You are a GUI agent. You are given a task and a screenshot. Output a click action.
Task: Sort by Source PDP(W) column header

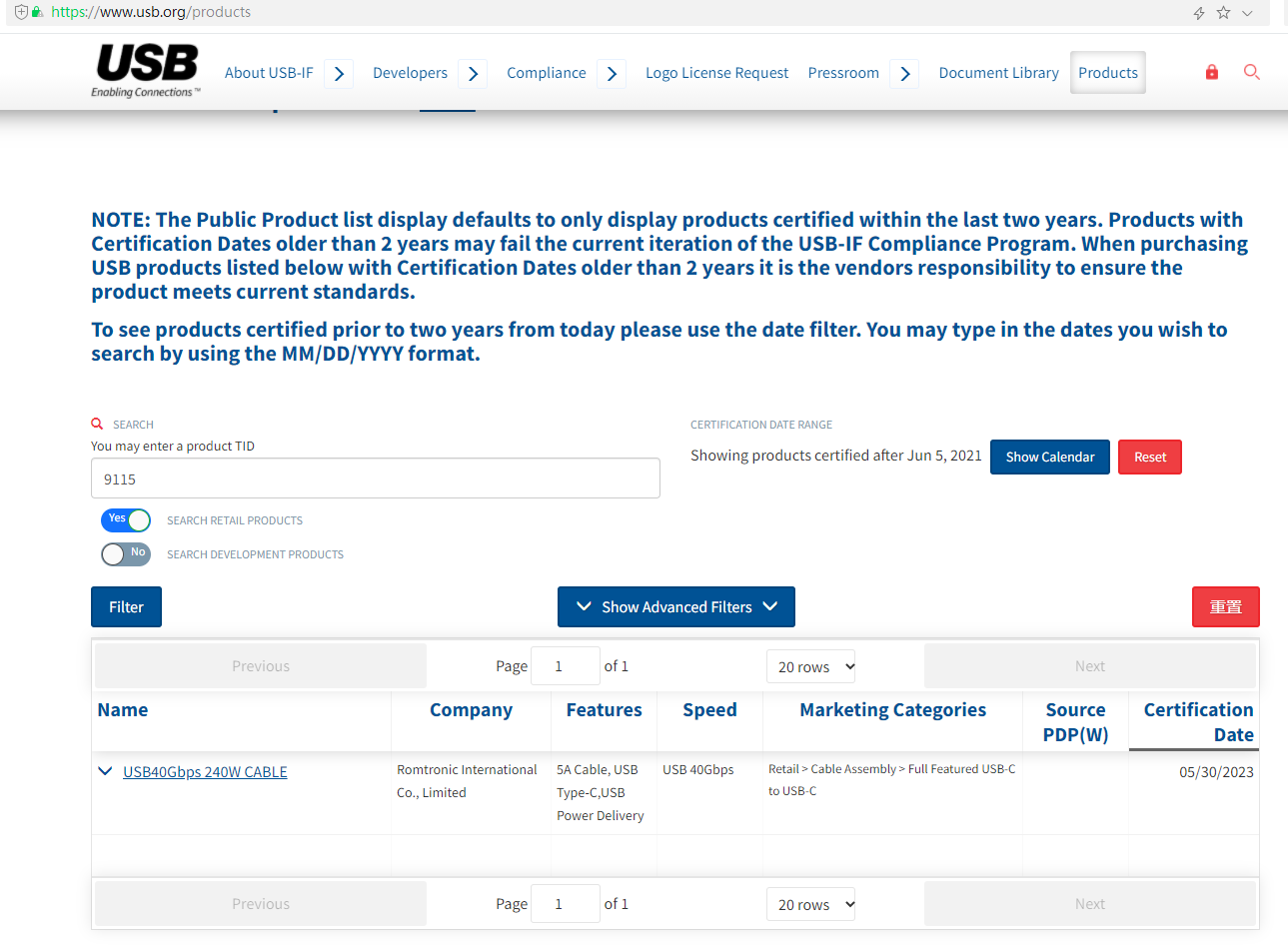click(1075, 722)
